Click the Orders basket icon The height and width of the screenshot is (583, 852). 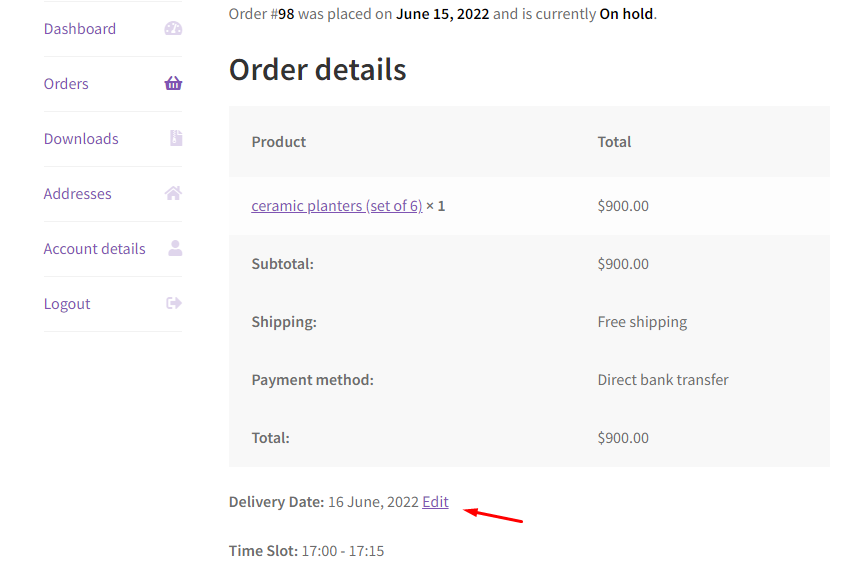click(x=173, y=84)
